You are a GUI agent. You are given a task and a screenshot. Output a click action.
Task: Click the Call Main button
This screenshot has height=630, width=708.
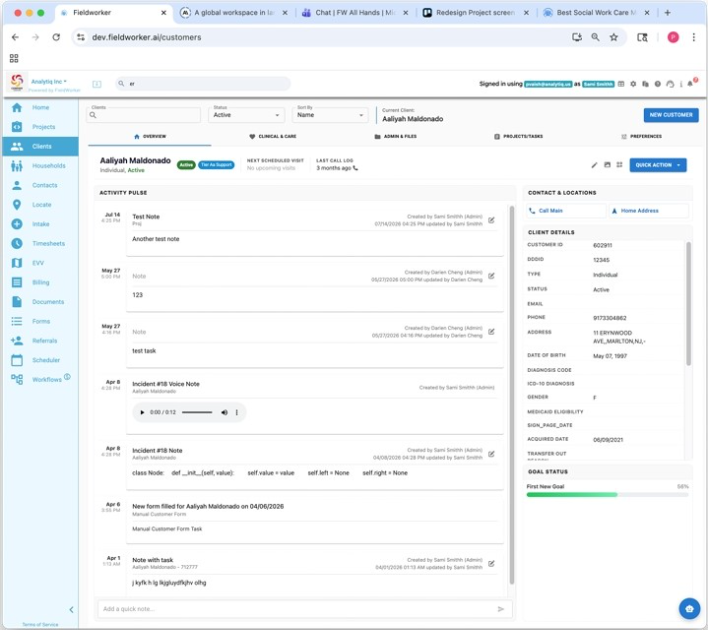566,211
